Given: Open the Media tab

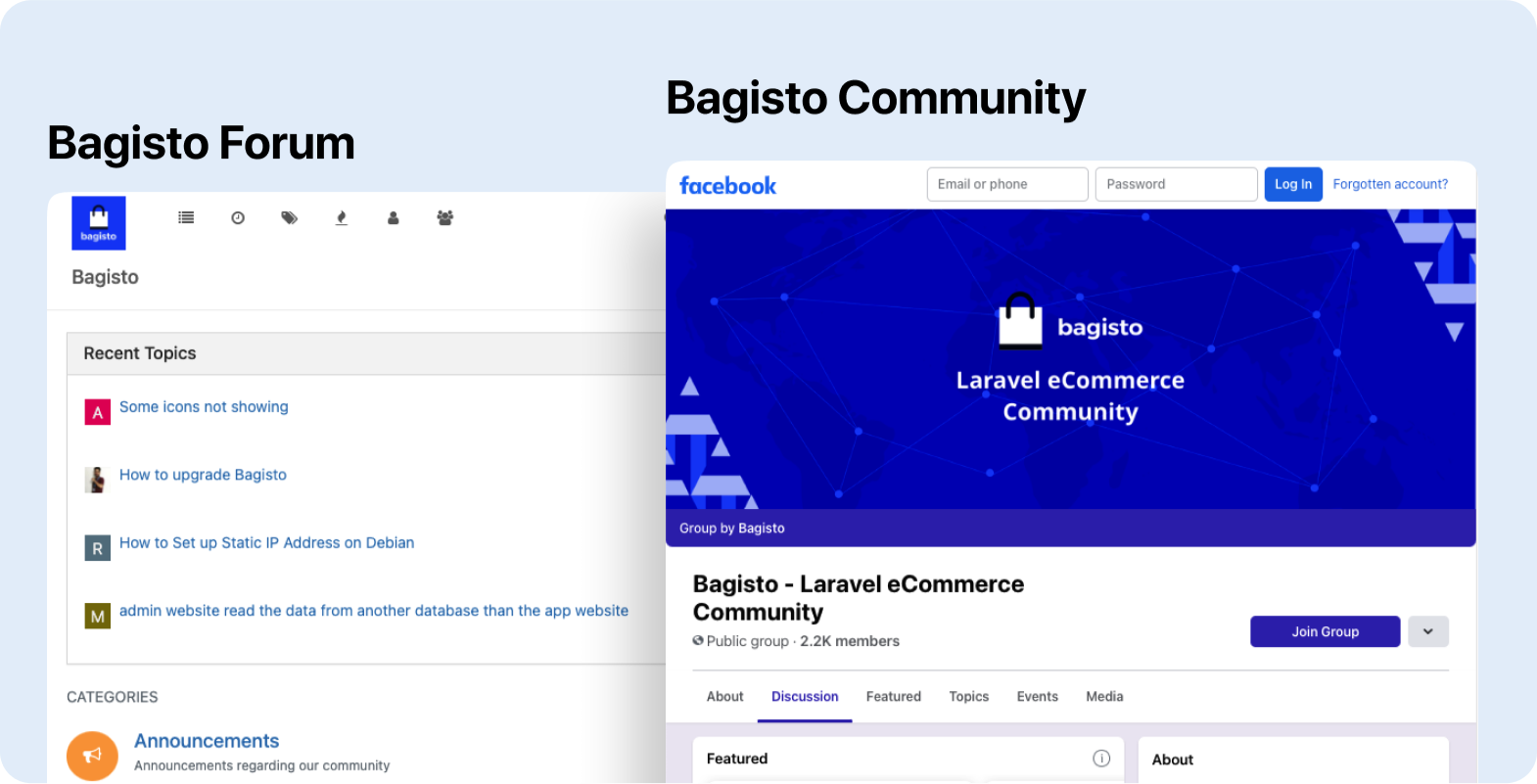Looking at the screenshot, I should tap(1104, 697).
